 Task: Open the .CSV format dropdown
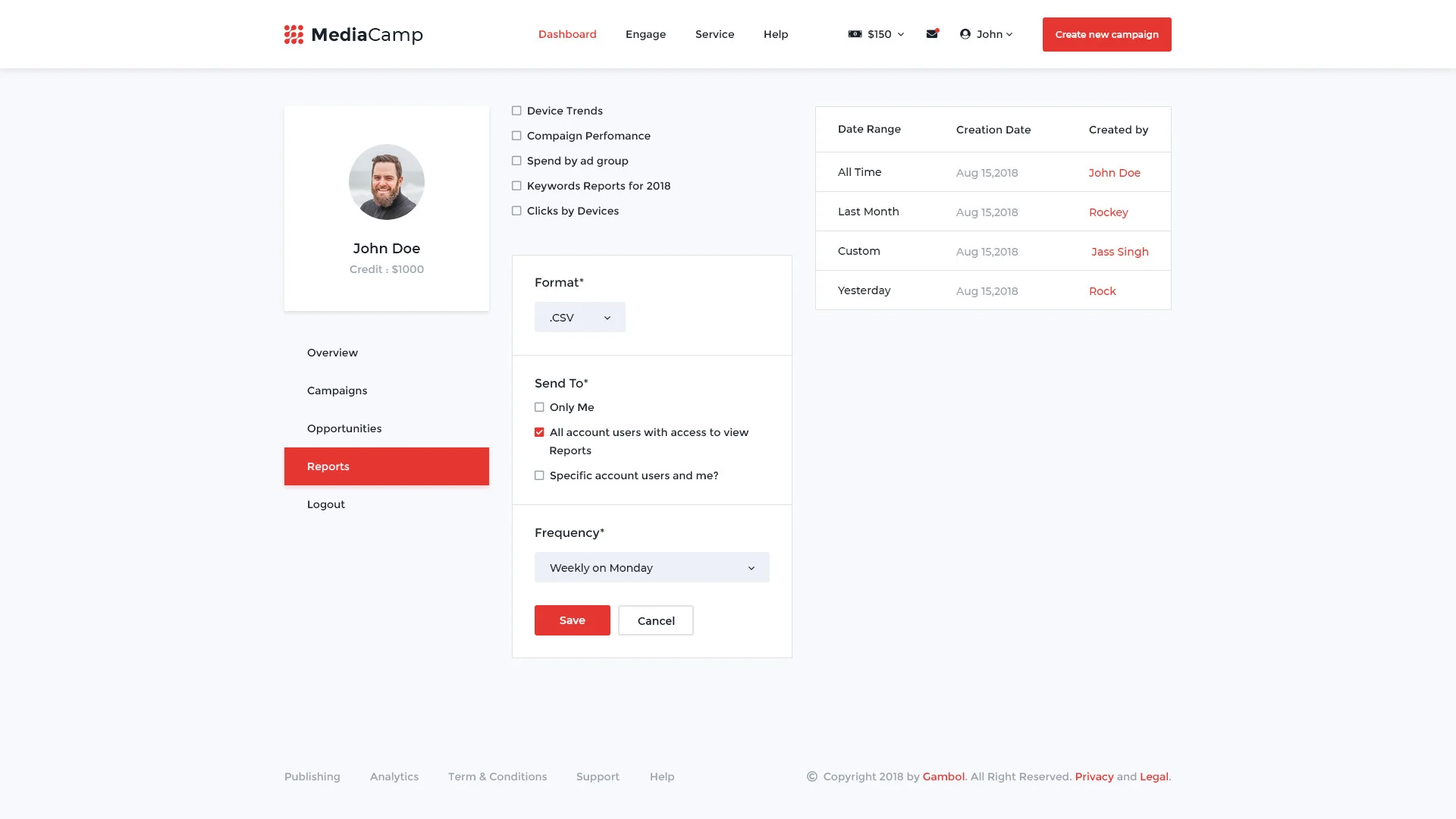[579, 317]
